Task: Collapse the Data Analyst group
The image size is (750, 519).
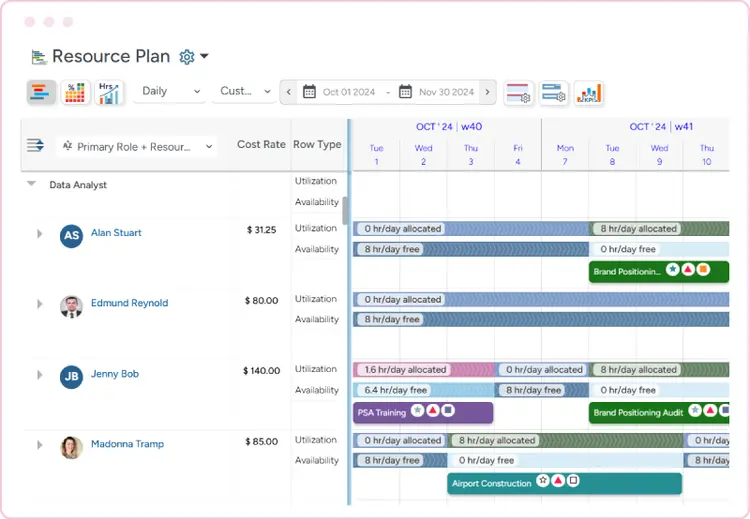Action: click(x=32, y=184)
